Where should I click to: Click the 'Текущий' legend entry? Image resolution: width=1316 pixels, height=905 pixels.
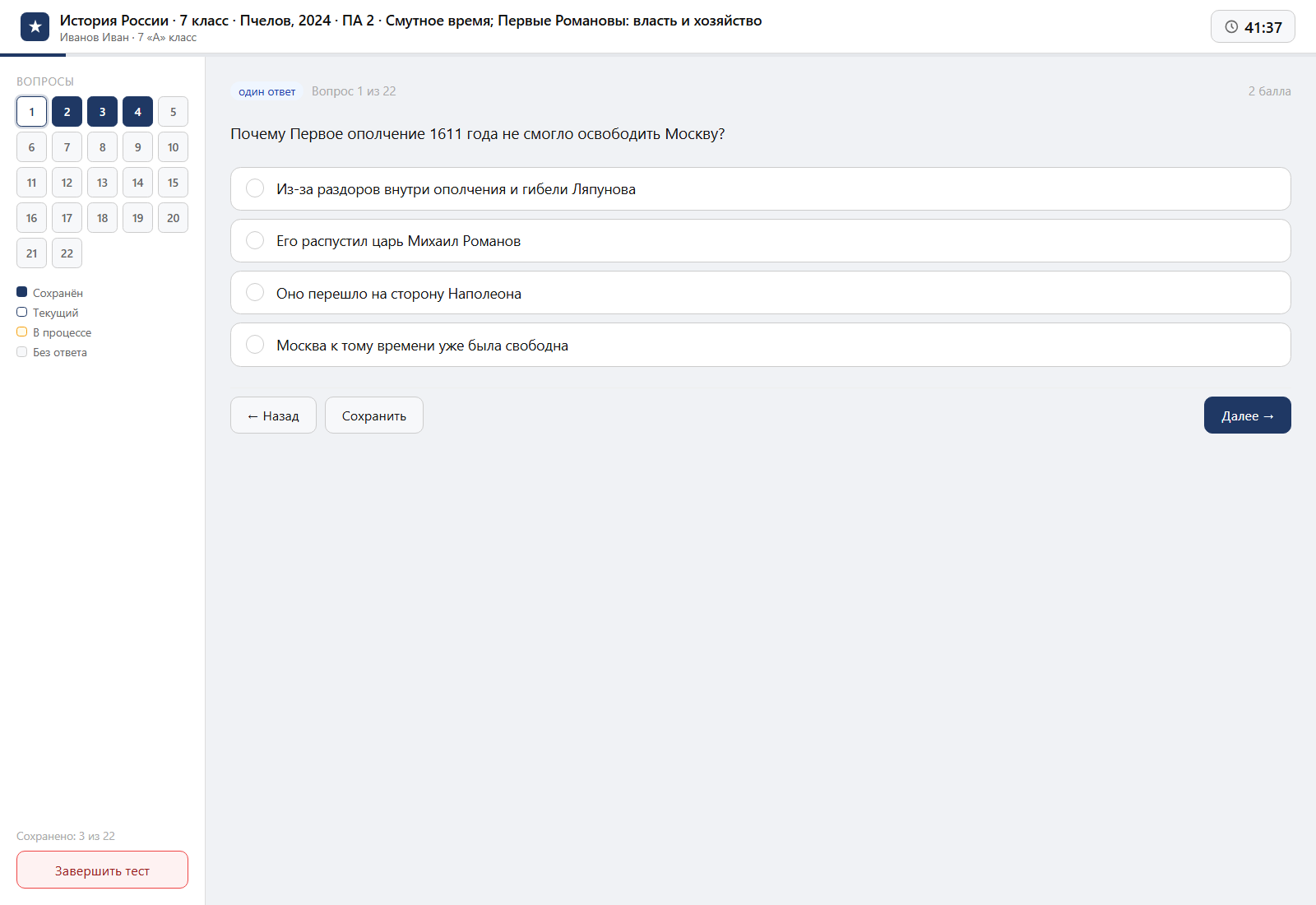point(48,313)
